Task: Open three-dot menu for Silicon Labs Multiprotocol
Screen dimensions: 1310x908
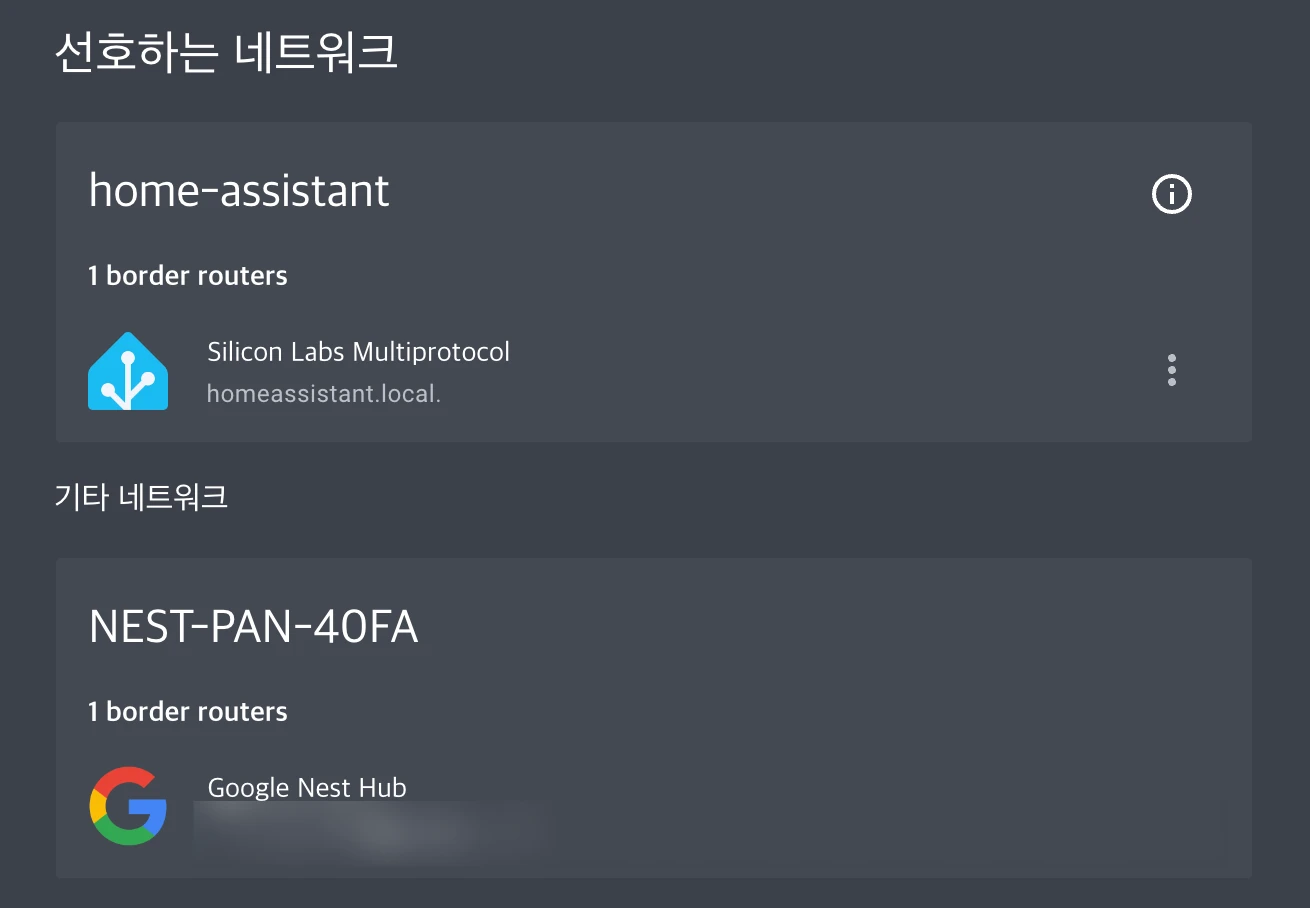Action: pos(1172,370)
